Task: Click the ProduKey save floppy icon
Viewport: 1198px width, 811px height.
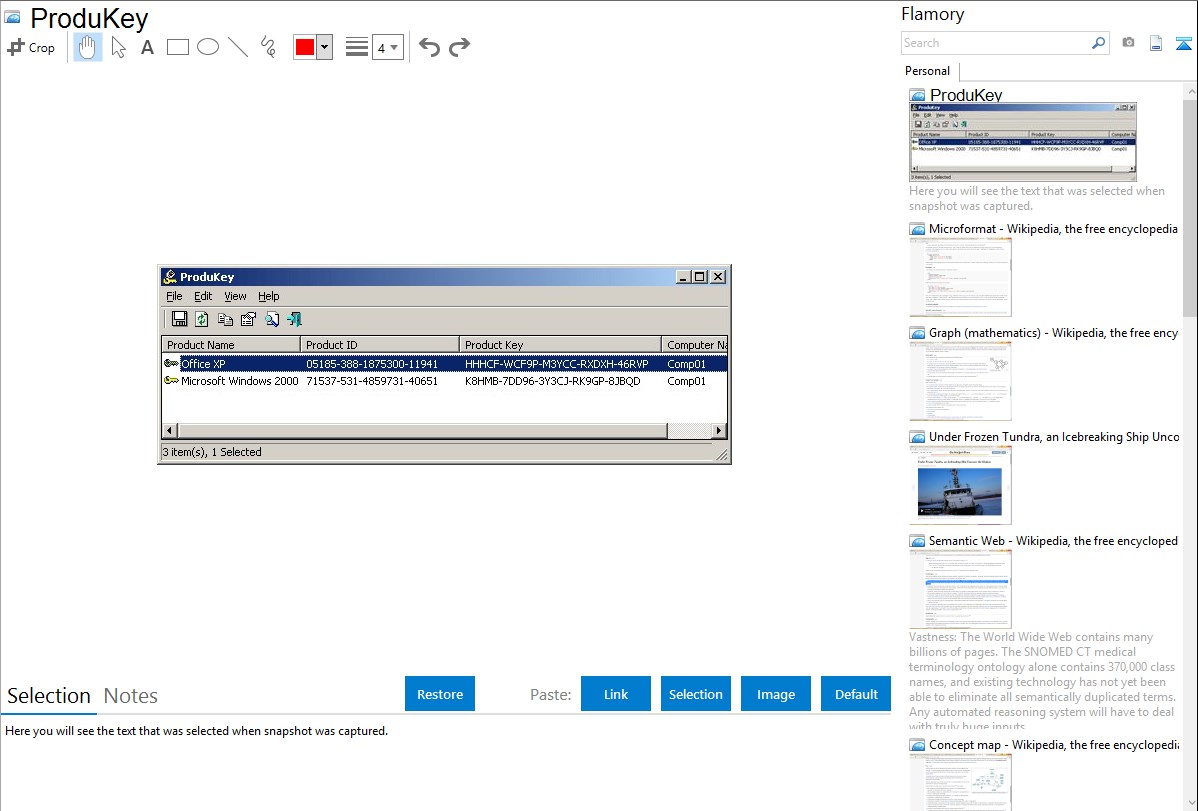Action: [180, 319]
